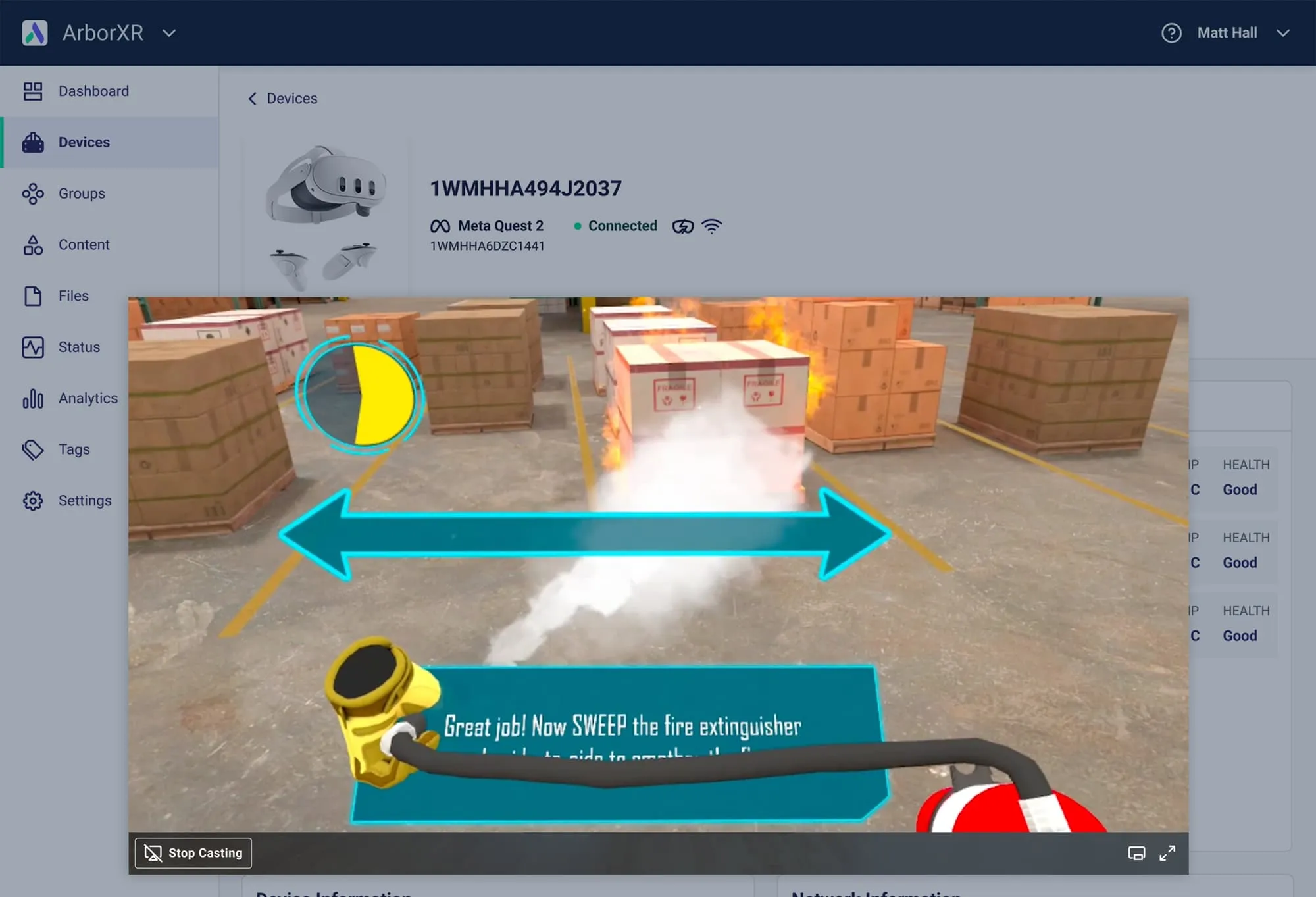This screenshot has width=1316, height=897.
Task: Open Tags in the sidebar
Action: pyautogui.click(x=74, y=449)
